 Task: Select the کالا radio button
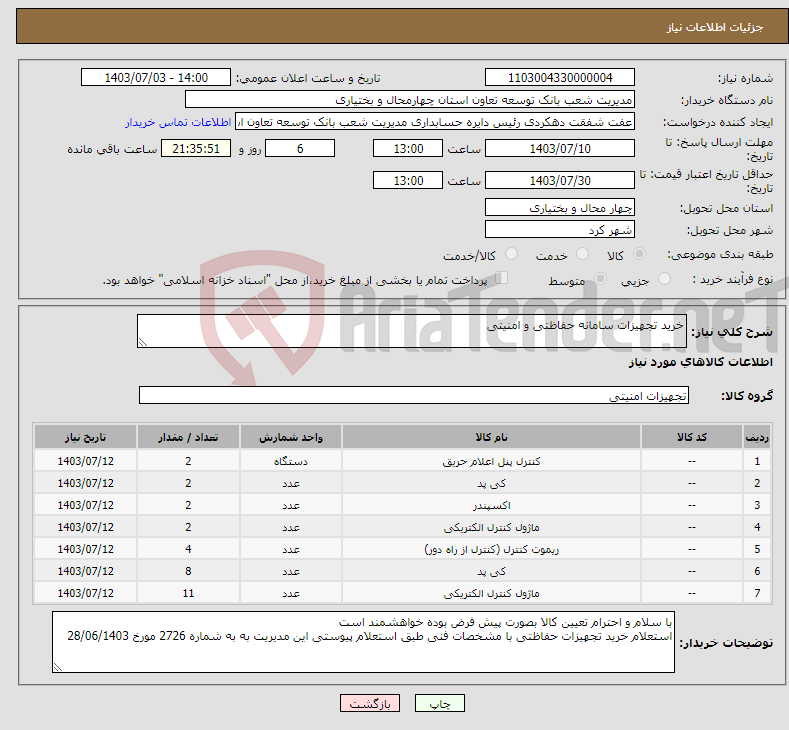[639, 254]
